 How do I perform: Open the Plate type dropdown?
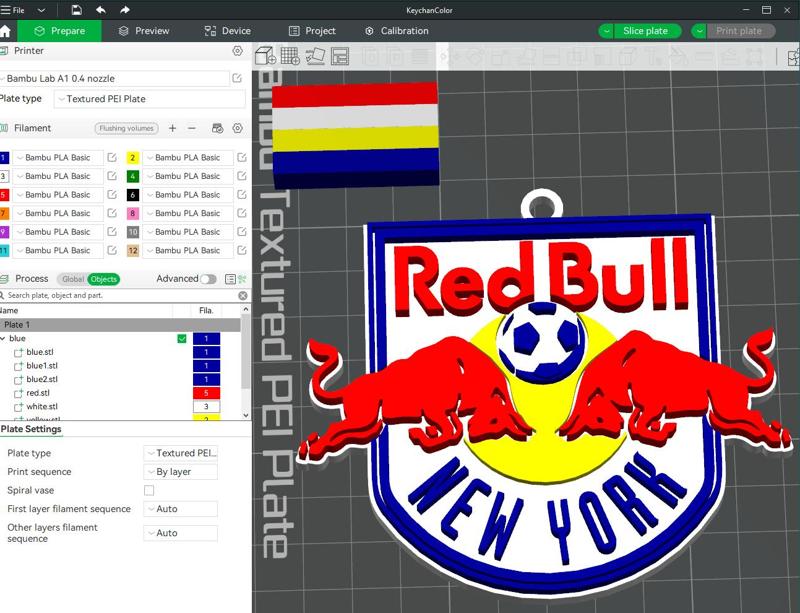(x=180, y=453)
